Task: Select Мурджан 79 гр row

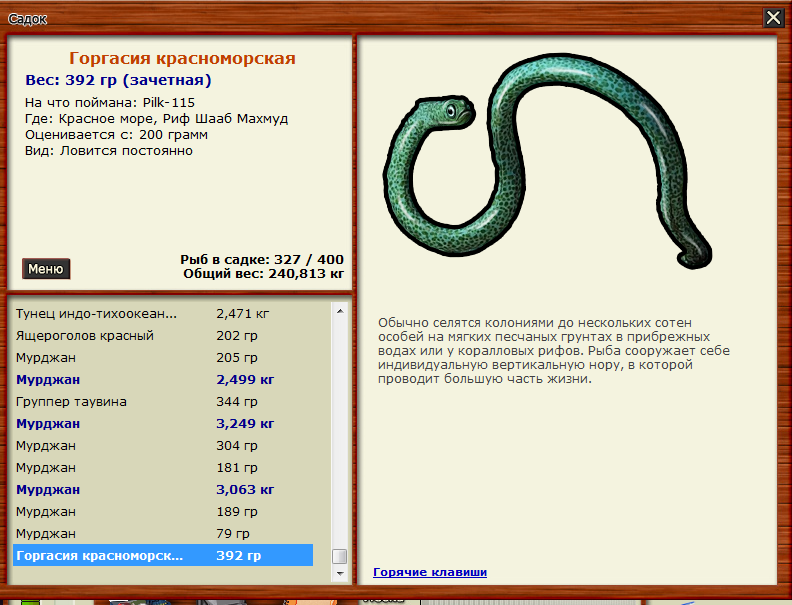Action: (x=163, y=533)
